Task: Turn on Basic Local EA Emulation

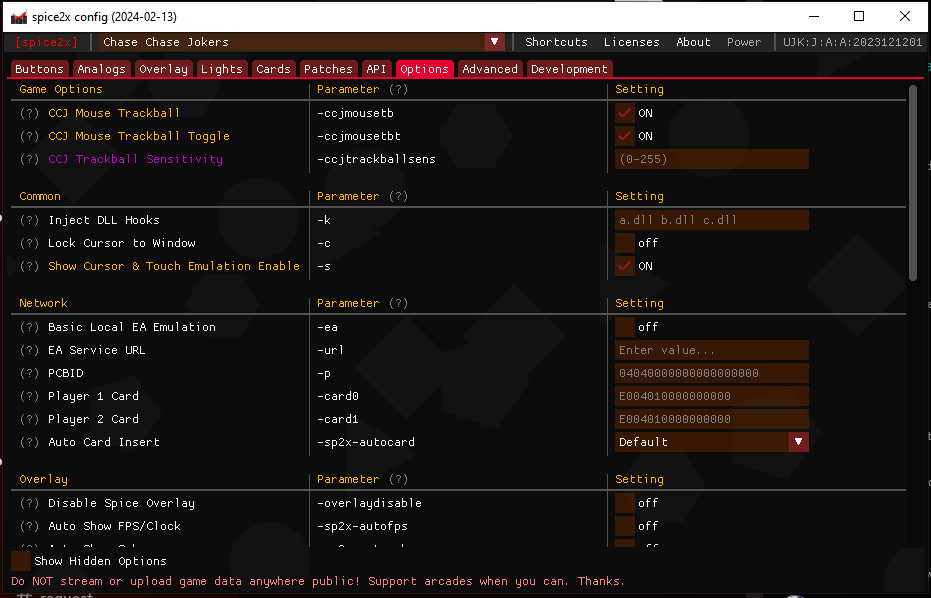Action: pyautogui.click(x=625, y=327)
